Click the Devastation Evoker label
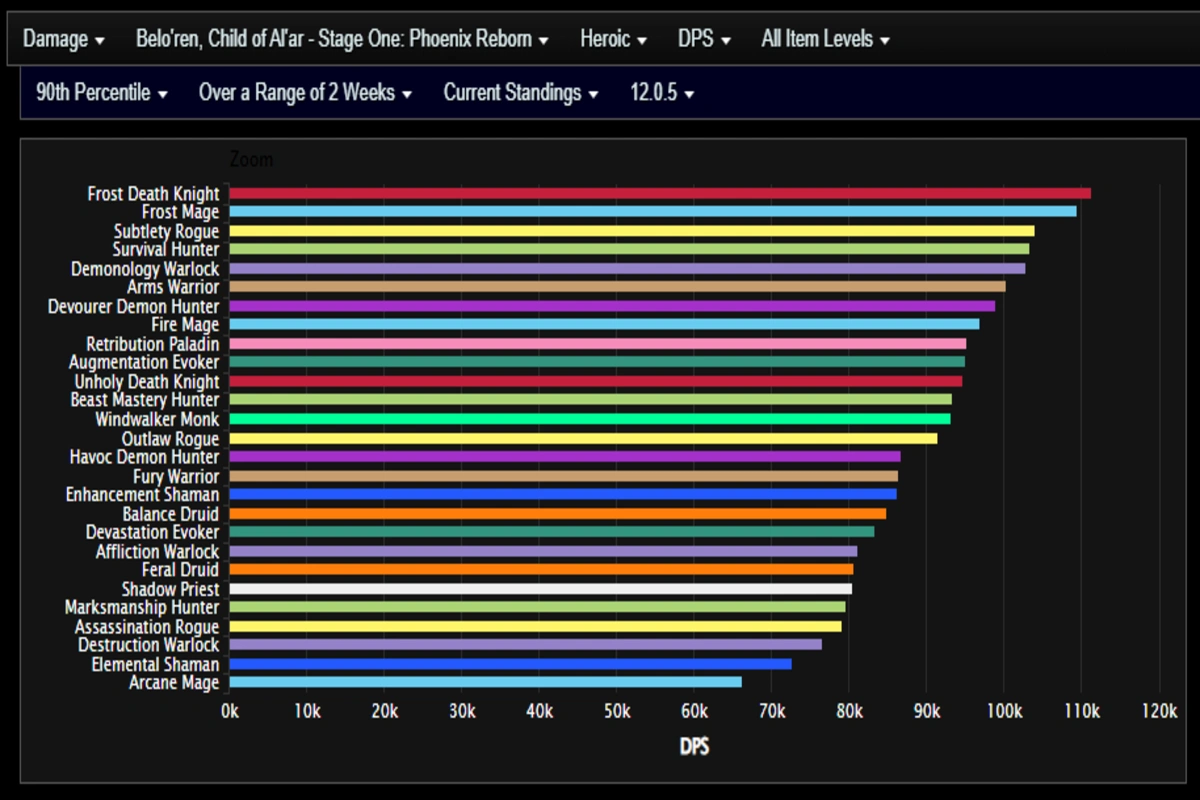Image resolution: width=1200 pixels, height=800 pixels. coord(152,532)
